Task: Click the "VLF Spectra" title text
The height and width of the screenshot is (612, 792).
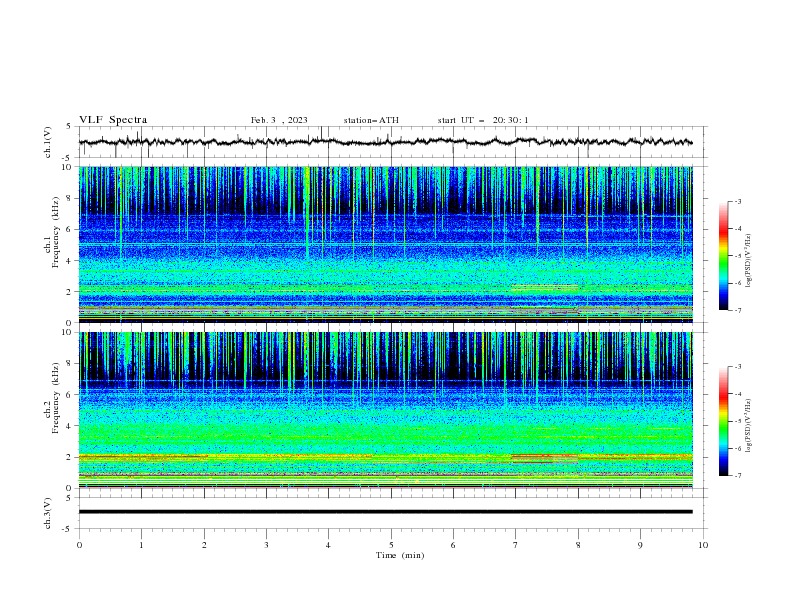Action: coord(113,120)
